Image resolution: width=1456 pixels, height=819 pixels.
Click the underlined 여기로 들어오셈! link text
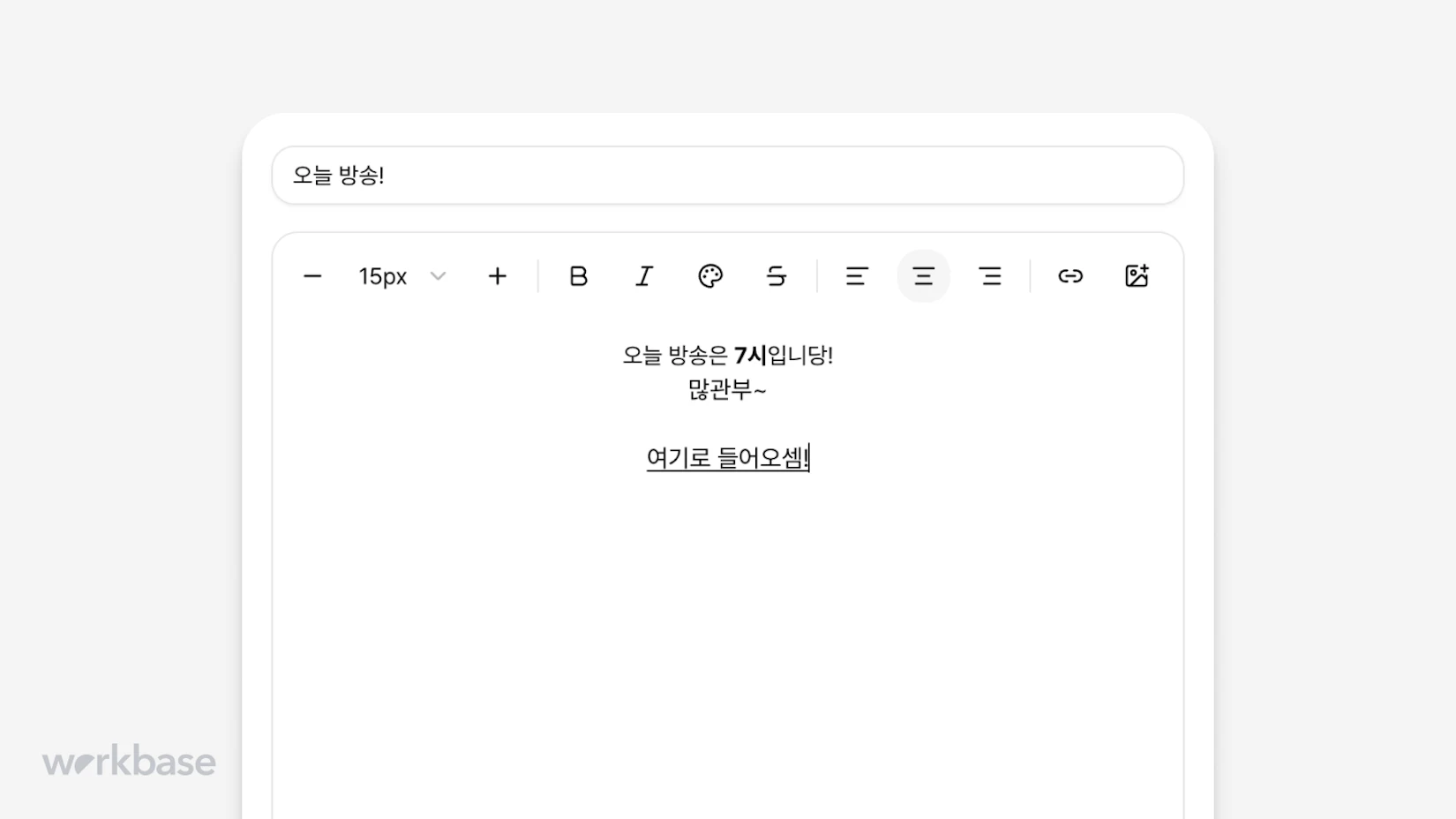[727, 458]
